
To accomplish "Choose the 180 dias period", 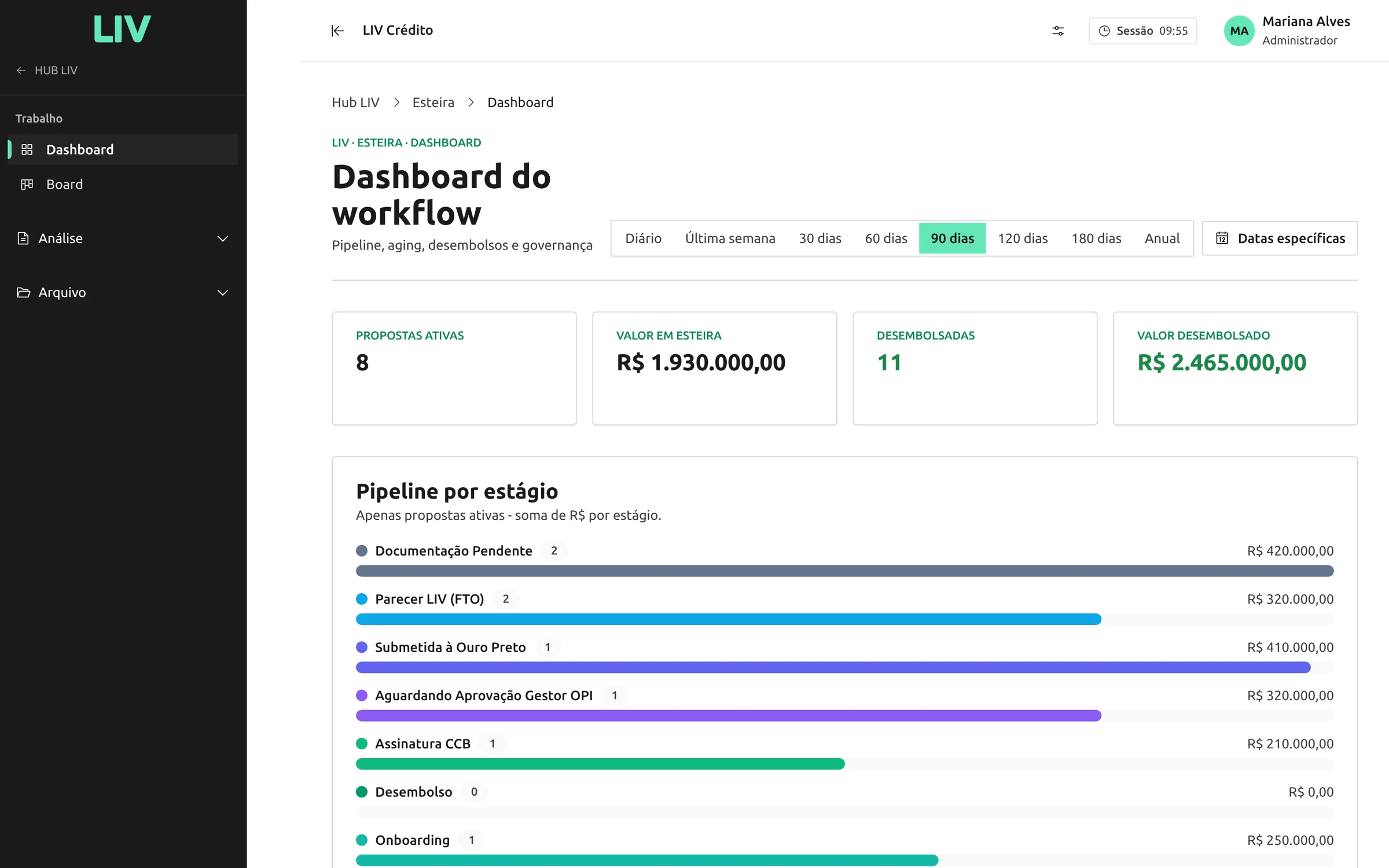I will click(x=1096, y=238).
